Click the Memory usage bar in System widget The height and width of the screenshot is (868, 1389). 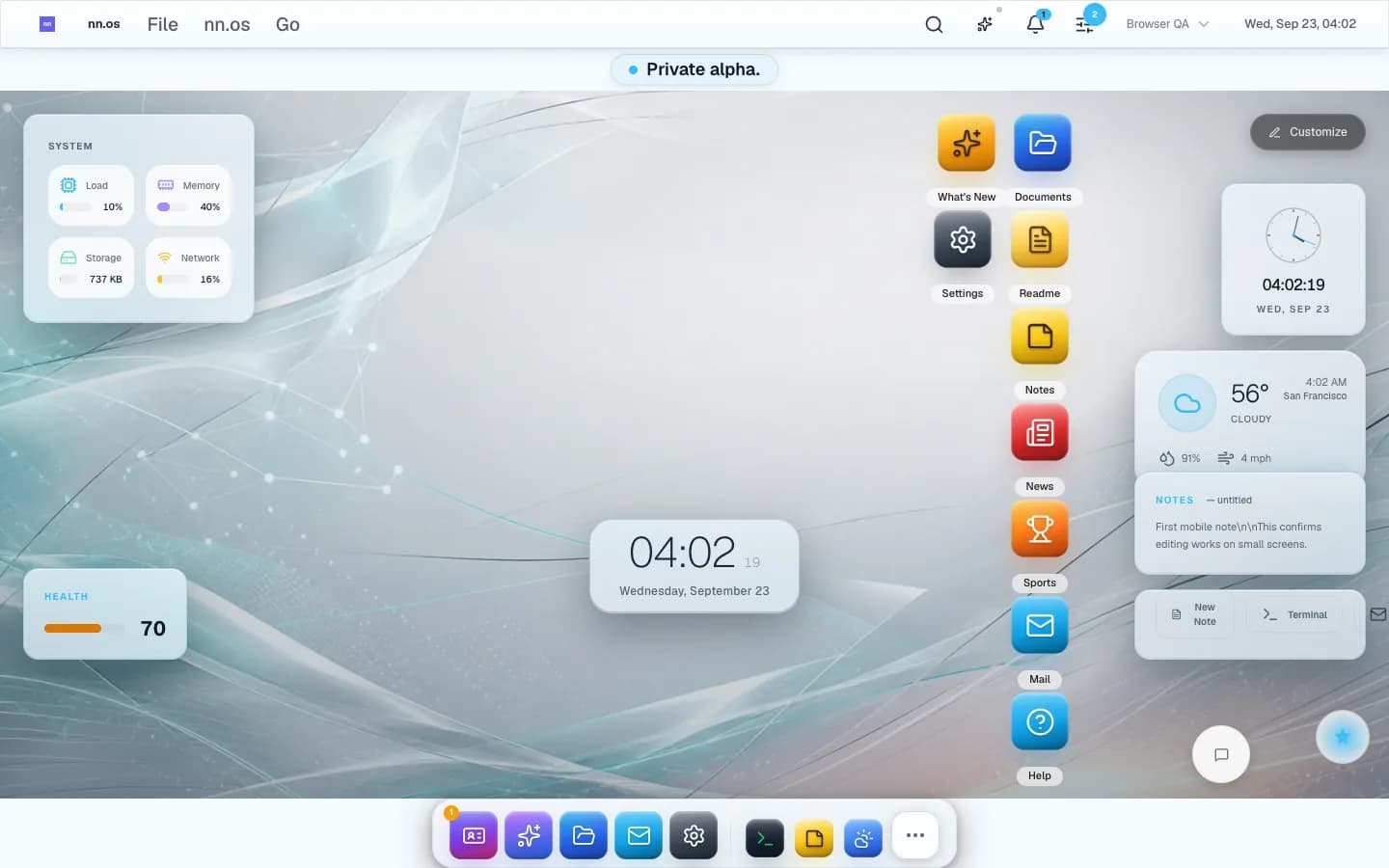click(x=173, y=207)
